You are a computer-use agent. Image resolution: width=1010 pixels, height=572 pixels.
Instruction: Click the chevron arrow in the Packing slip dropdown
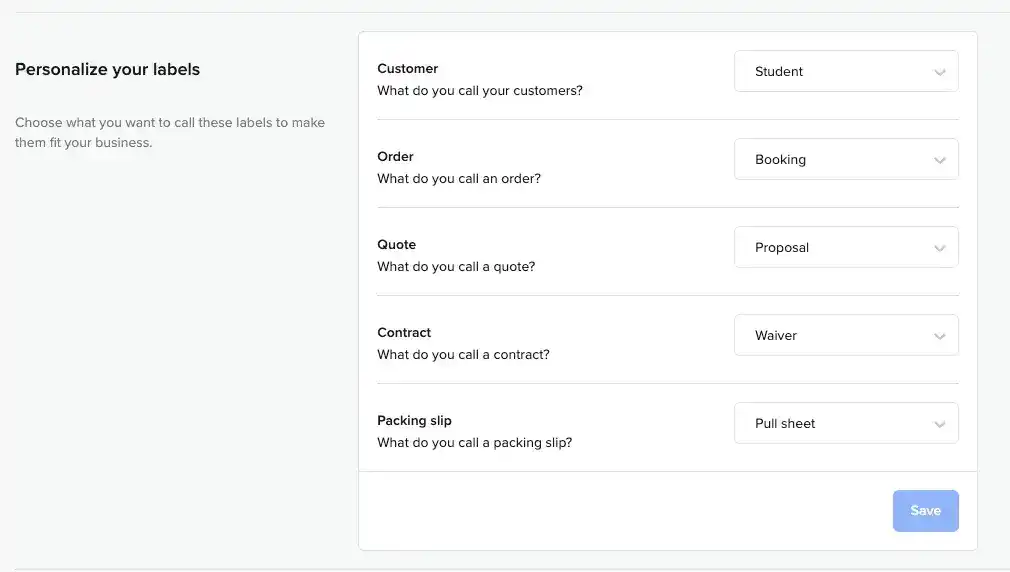click(x=939, y=424)
